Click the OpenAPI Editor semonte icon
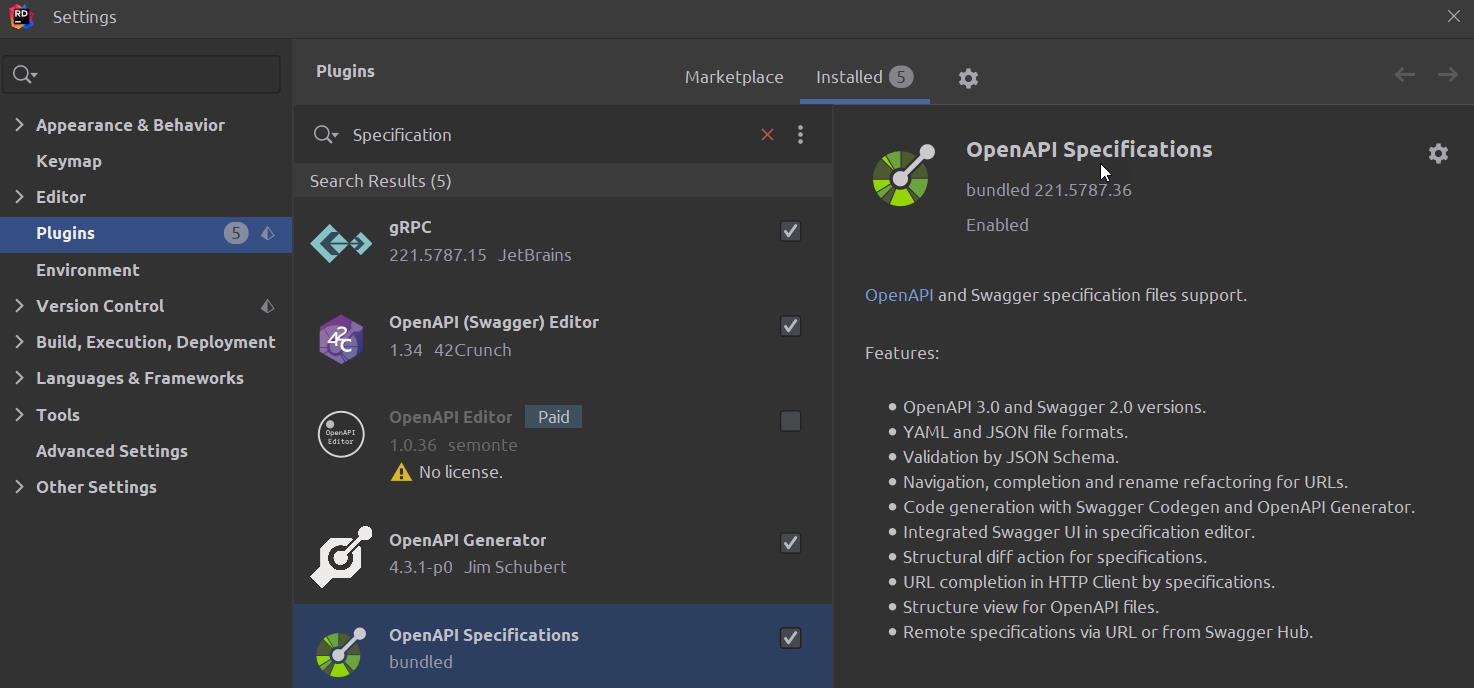Image resolution: width=1474 pixels, height=688 pixels. 341,434
